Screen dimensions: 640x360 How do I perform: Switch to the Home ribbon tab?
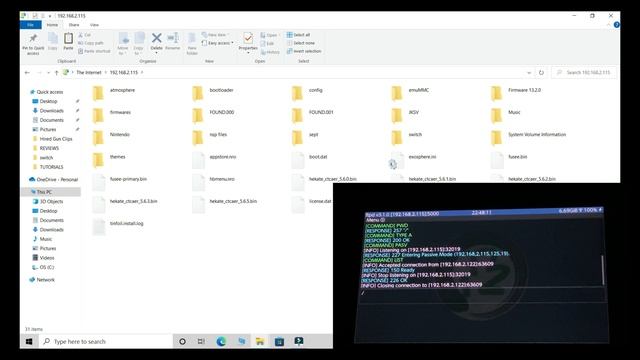pyautogui.click(x=52, y=25)
